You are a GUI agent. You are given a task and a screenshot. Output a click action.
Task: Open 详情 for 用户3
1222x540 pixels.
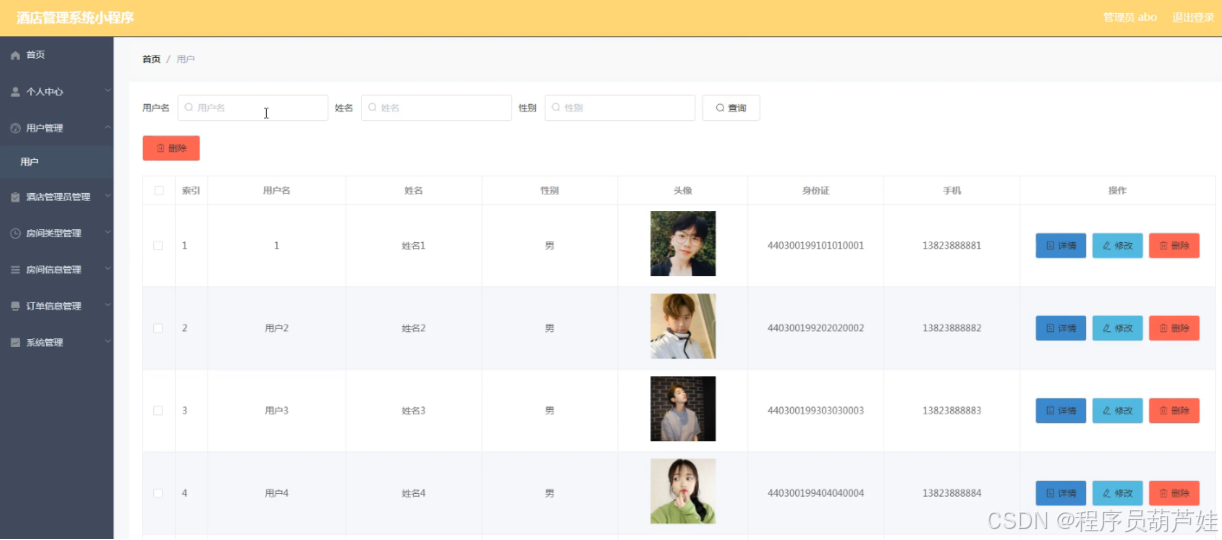pyautogui.click(x=1060, y=410)
